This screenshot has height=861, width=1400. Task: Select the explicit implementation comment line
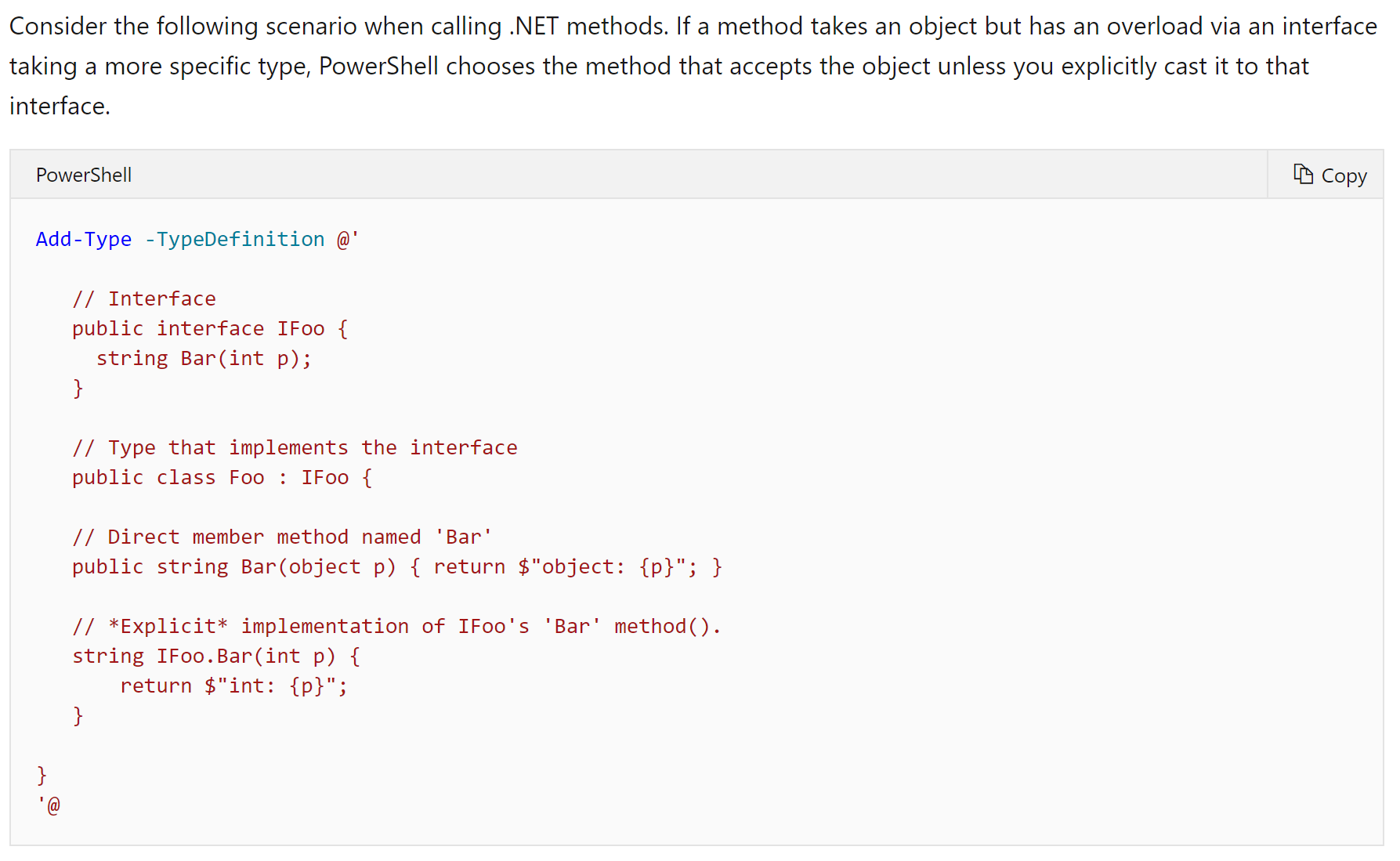(396, 625)
